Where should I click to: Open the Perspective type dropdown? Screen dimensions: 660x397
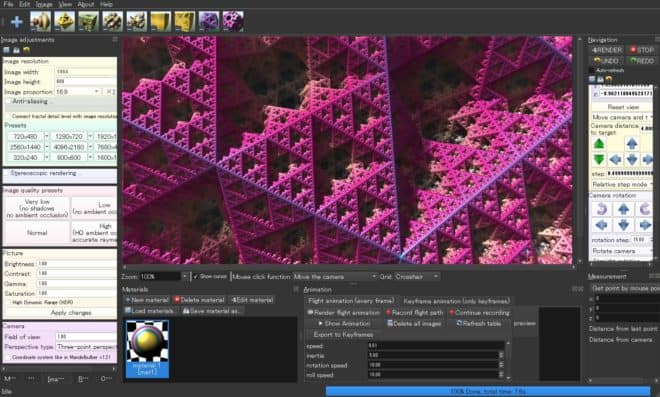pyautogui.click(x=86, y=347)
